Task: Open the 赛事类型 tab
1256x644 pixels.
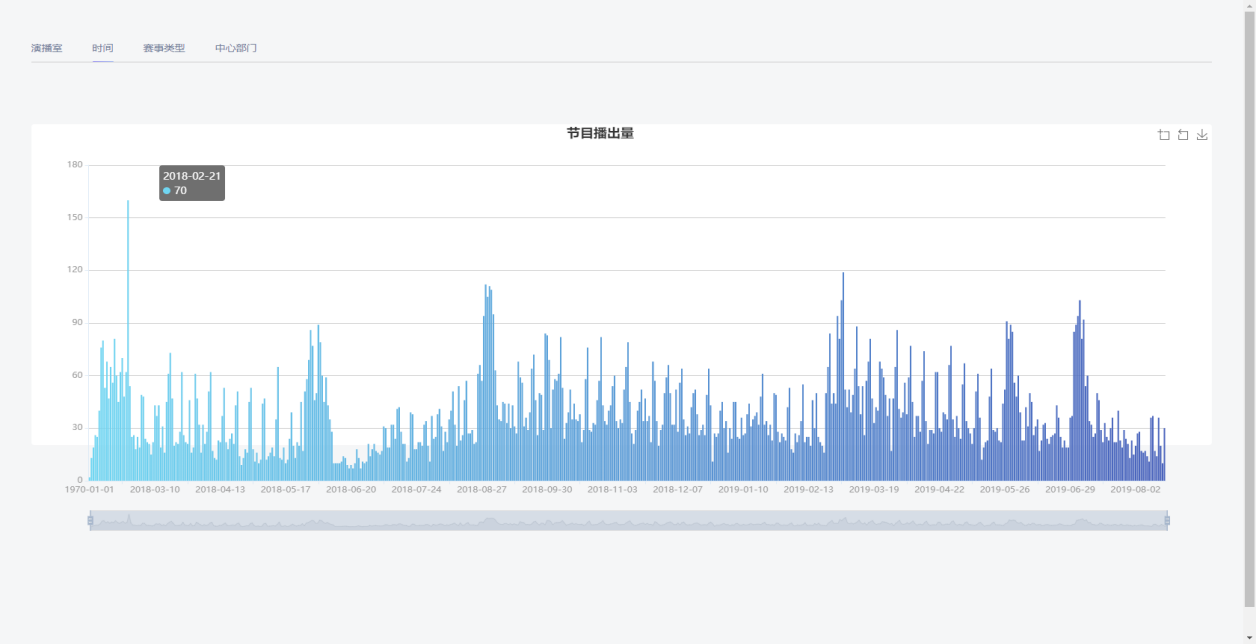Action: [164, 48]
